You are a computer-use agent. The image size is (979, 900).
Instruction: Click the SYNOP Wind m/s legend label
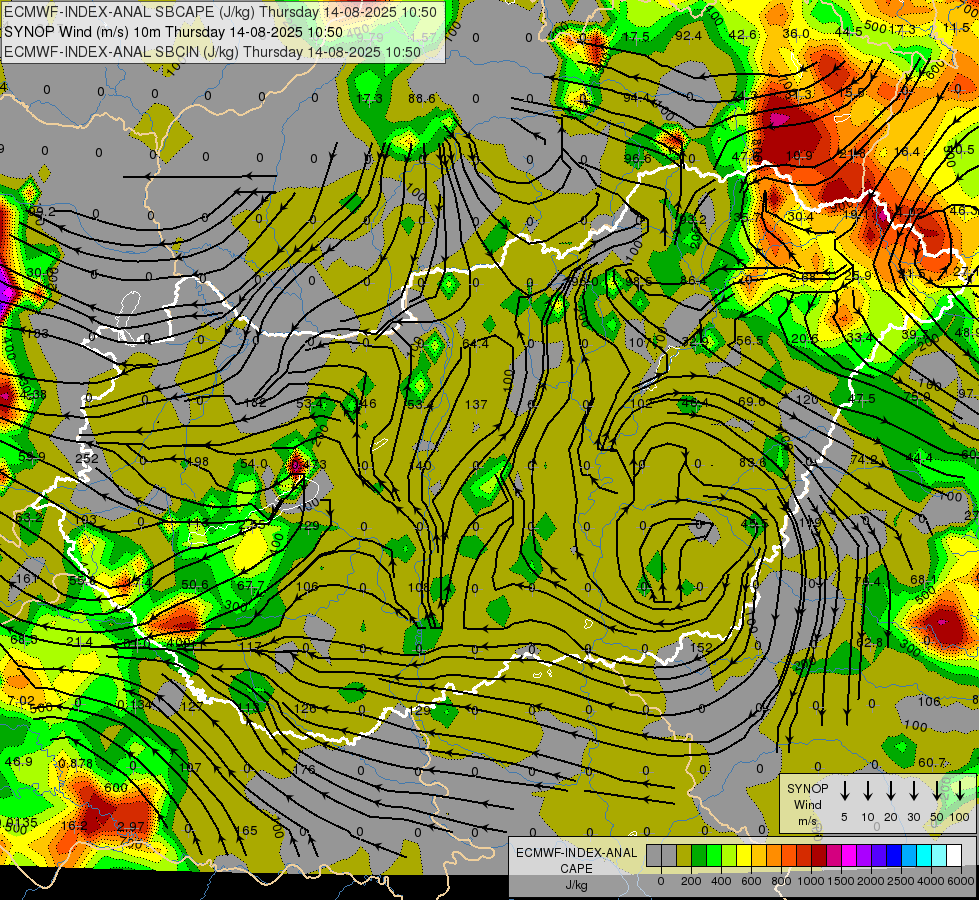807,804
